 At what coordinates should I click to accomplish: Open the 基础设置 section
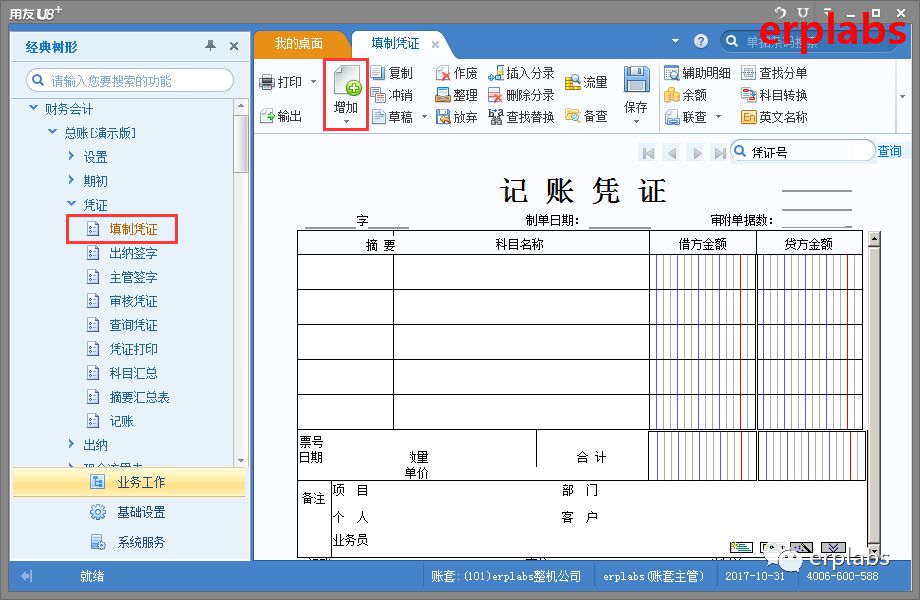coord(128,512)
